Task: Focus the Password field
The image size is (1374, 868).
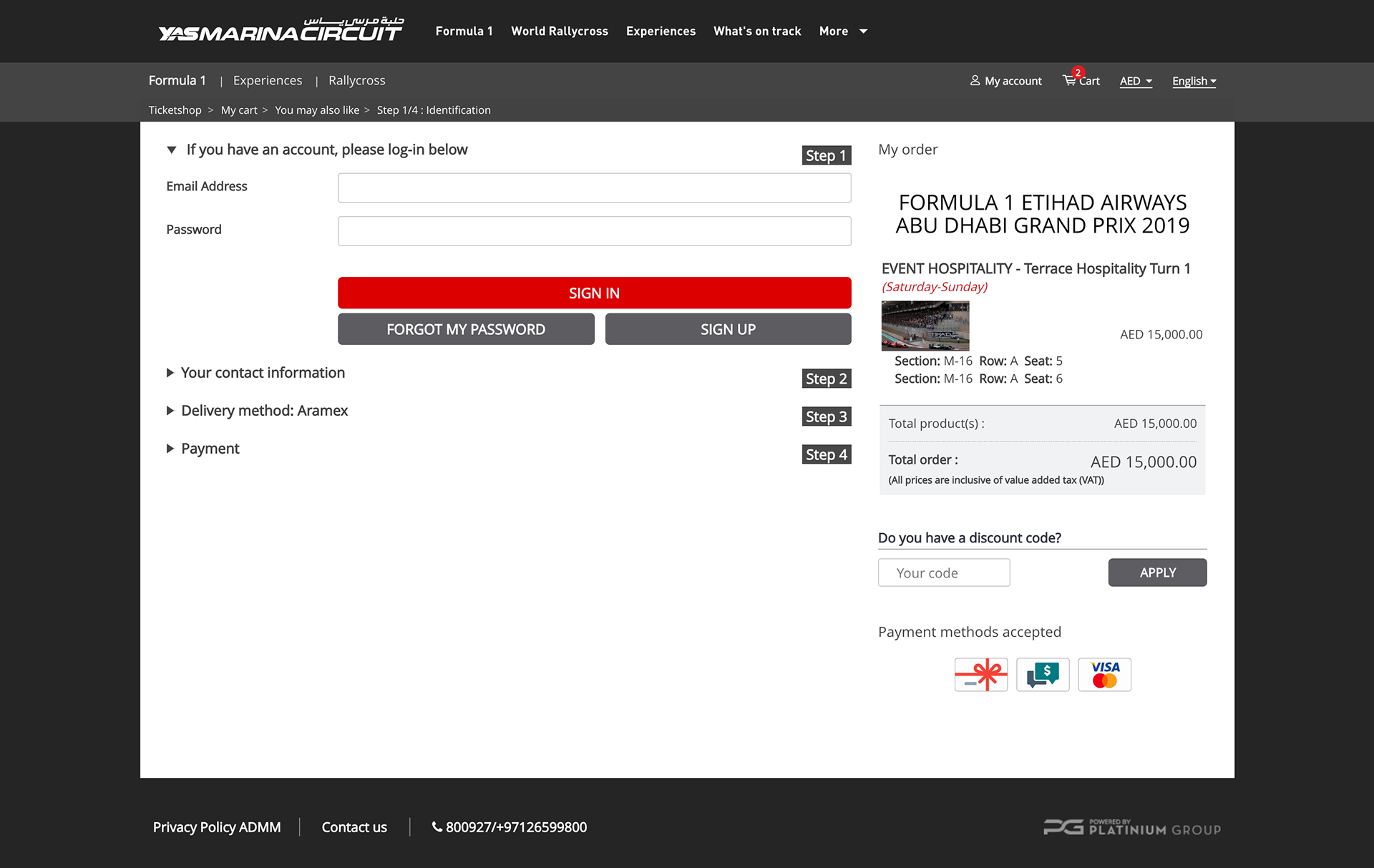Action: tap(594, 230)
